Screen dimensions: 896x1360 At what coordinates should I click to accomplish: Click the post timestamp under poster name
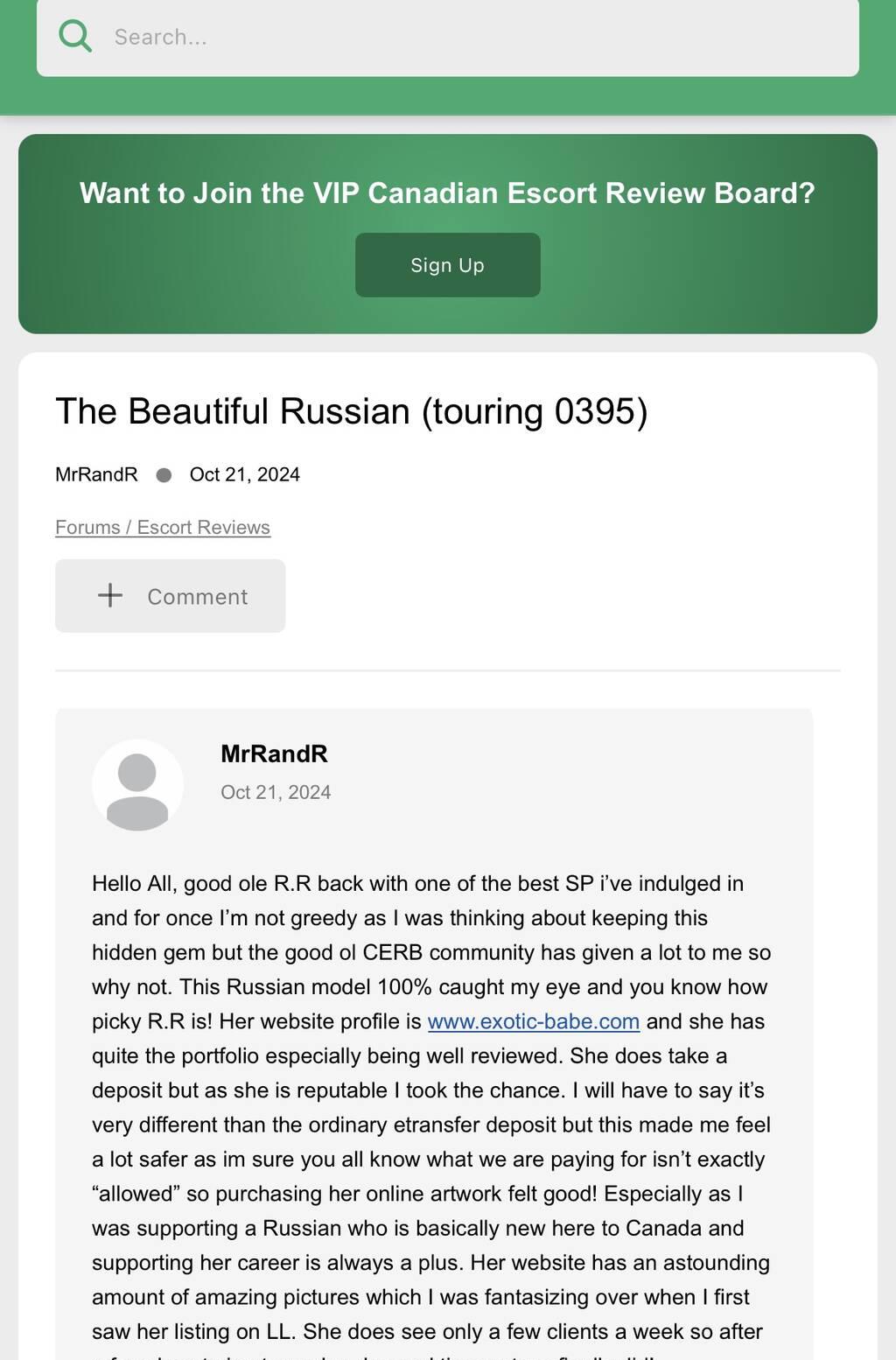click(276, 792)
